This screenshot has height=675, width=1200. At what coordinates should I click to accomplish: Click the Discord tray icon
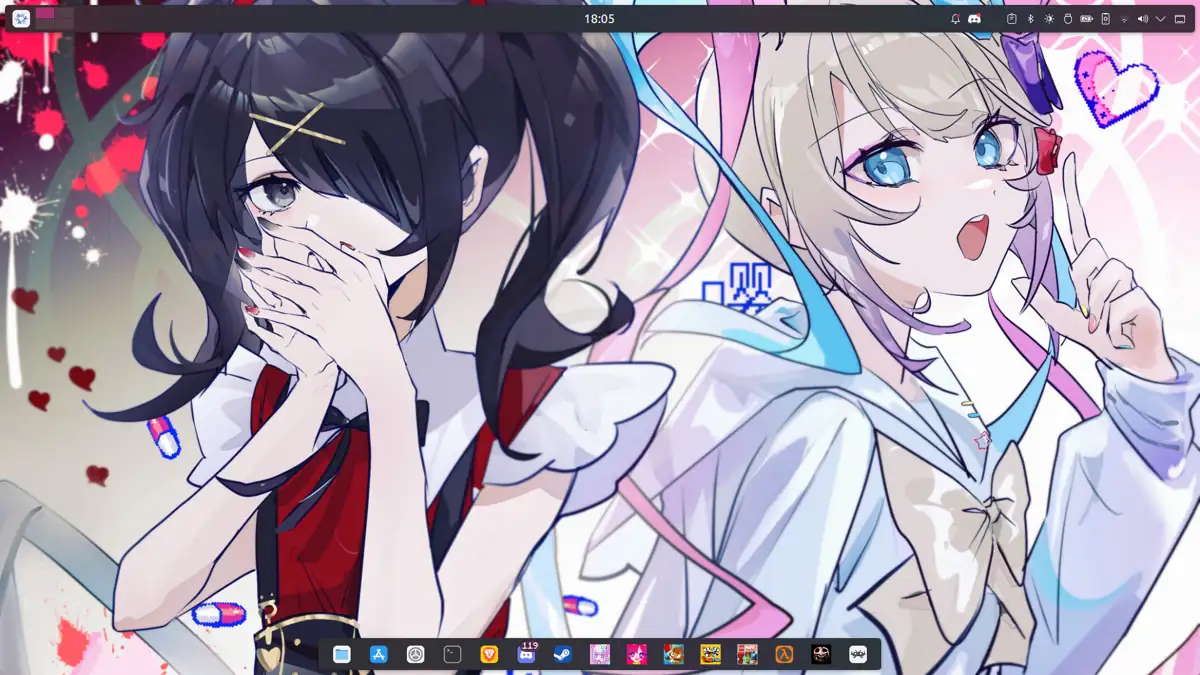pyautogui.click(x=974, y=19)
